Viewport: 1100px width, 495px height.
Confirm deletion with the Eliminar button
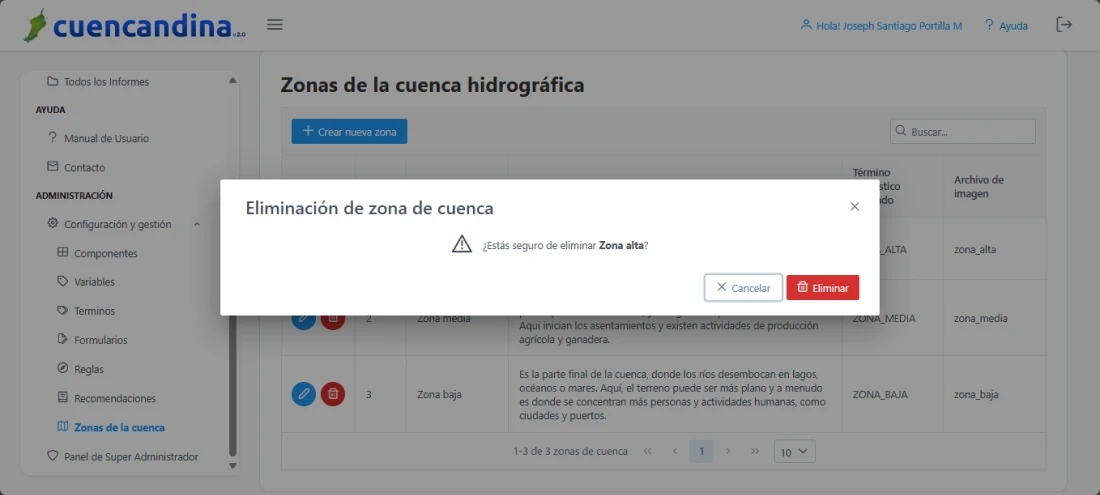coord(822,288)
